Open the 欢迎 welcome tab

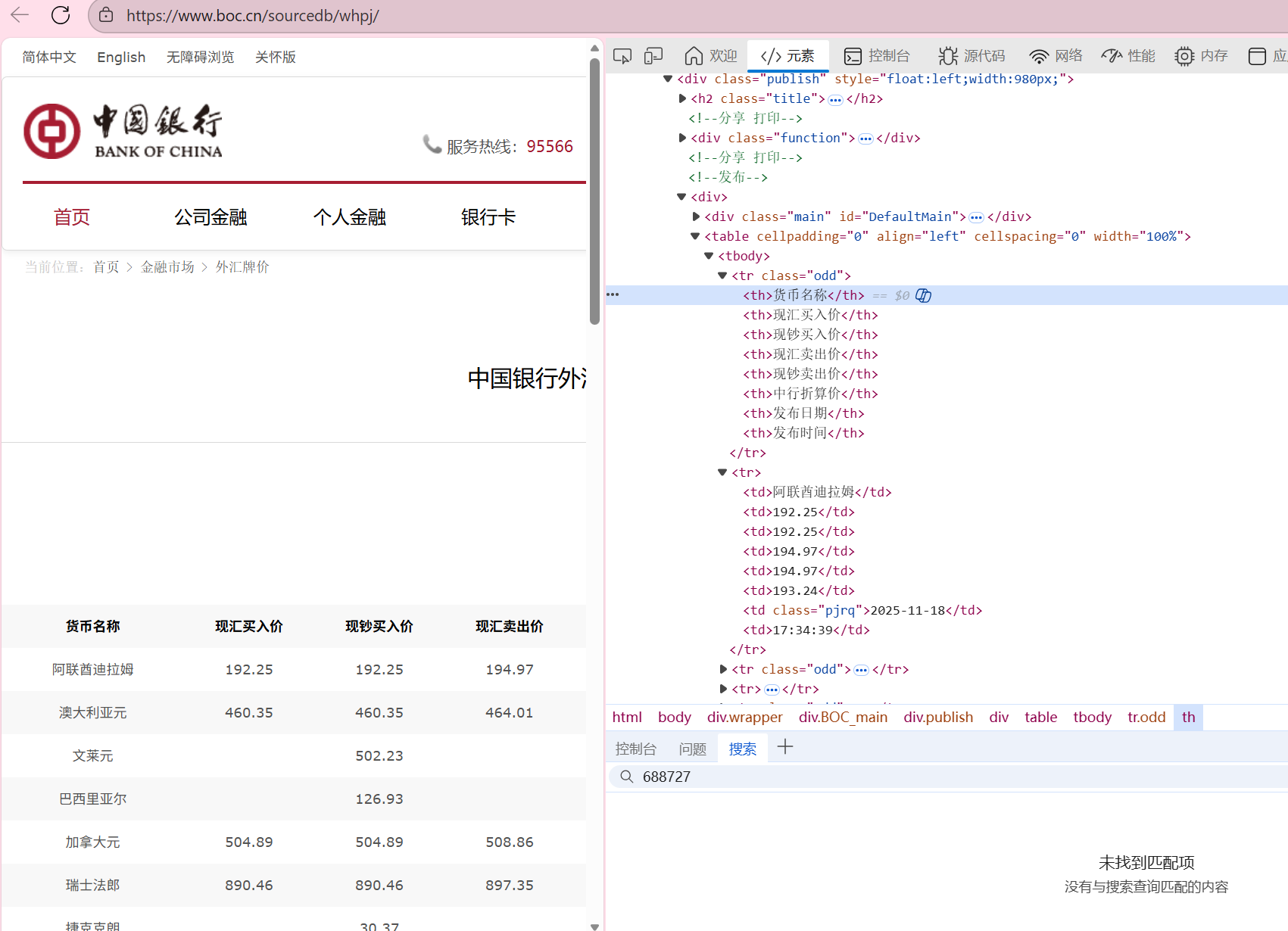point(710,56)
